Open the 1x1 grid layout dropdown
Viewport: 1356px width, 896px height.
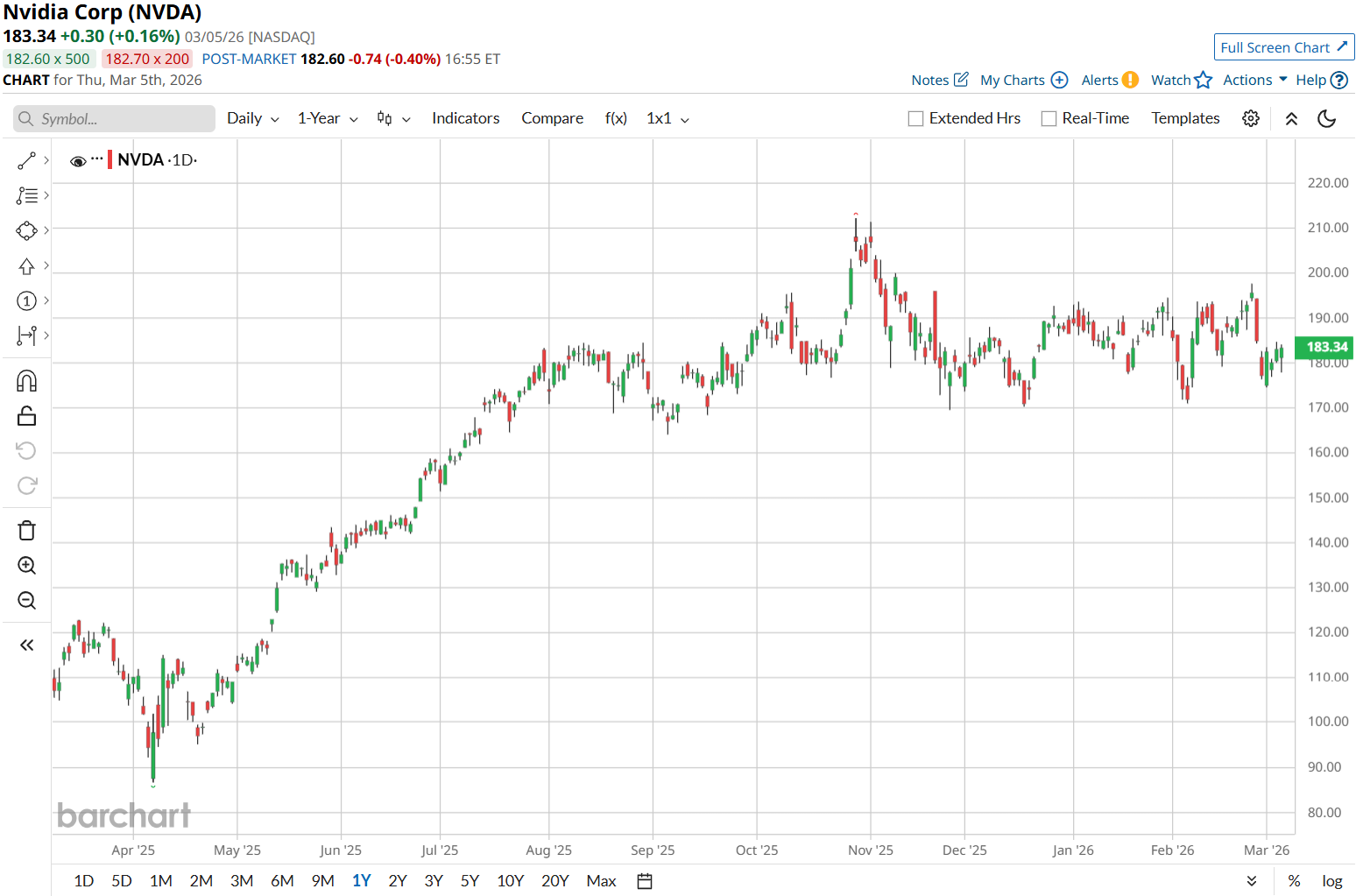[x=667, y=118]
